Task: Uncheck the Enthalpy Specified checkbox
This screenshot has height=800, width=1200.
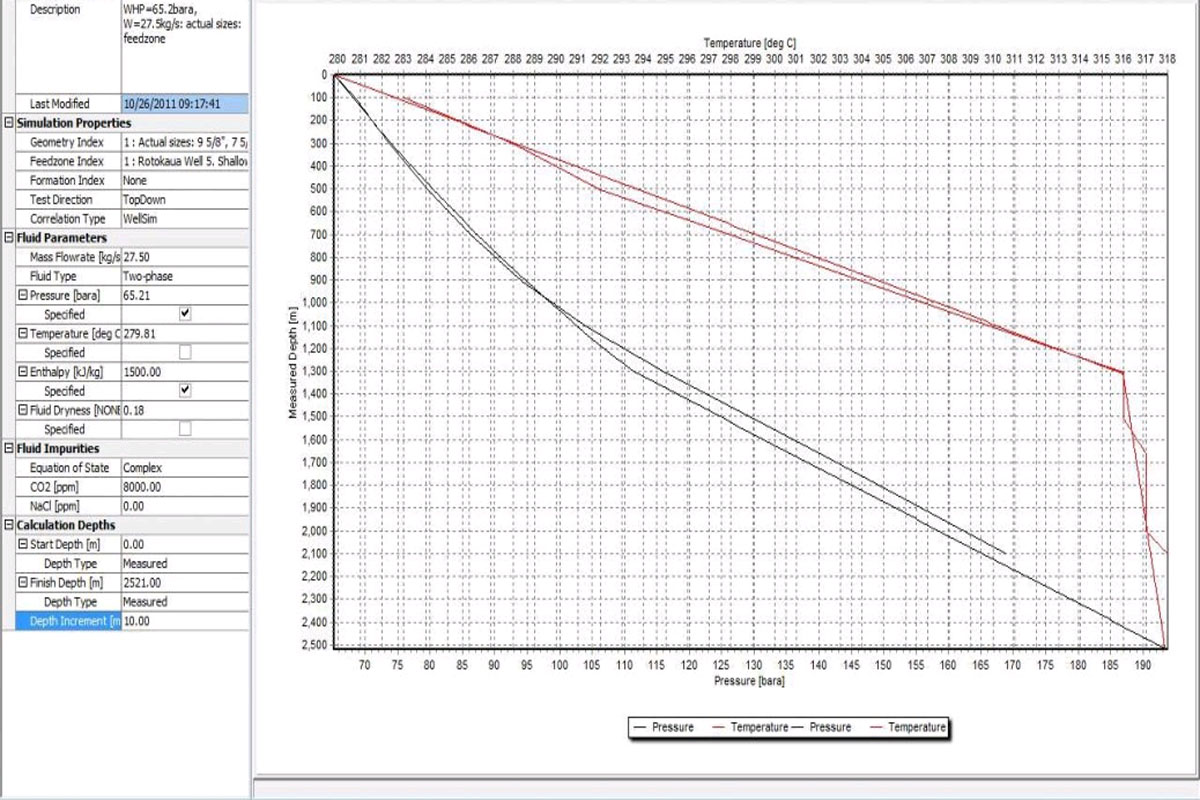Action: click(x=185, y=391)
